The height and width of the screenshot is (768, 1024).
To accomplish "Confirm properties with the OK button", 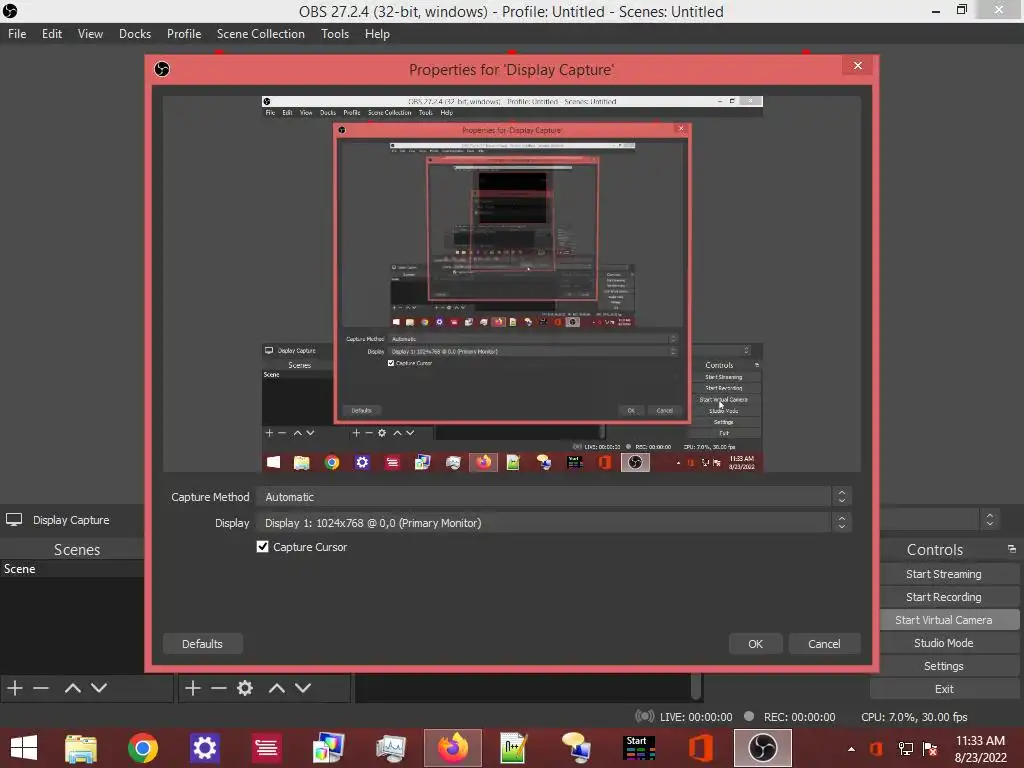I will pyautogui.click(x=755, y=644).
